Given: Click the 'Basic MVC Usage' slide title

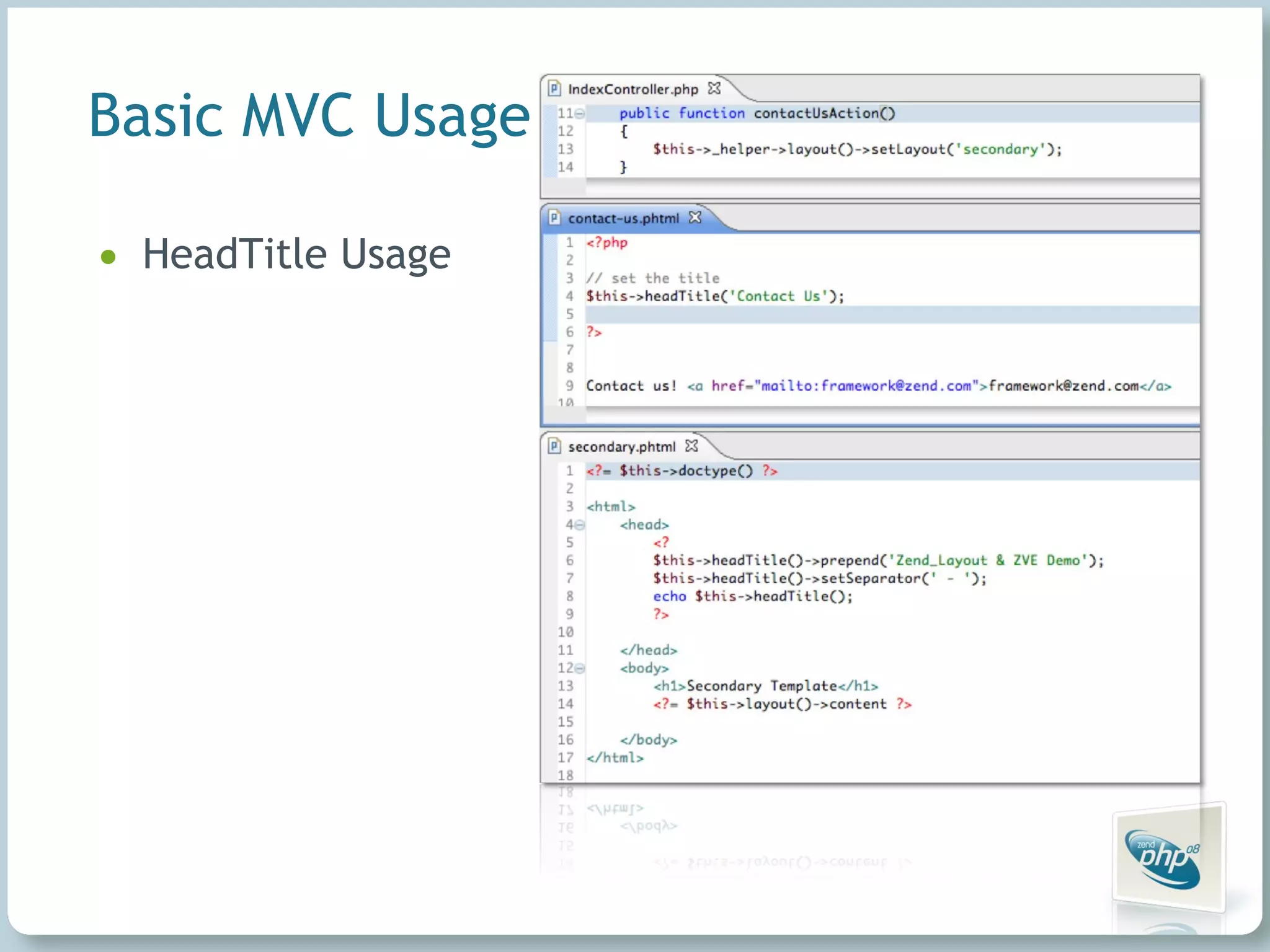Looking at the screenshot, I should click(x=309, y=115).
